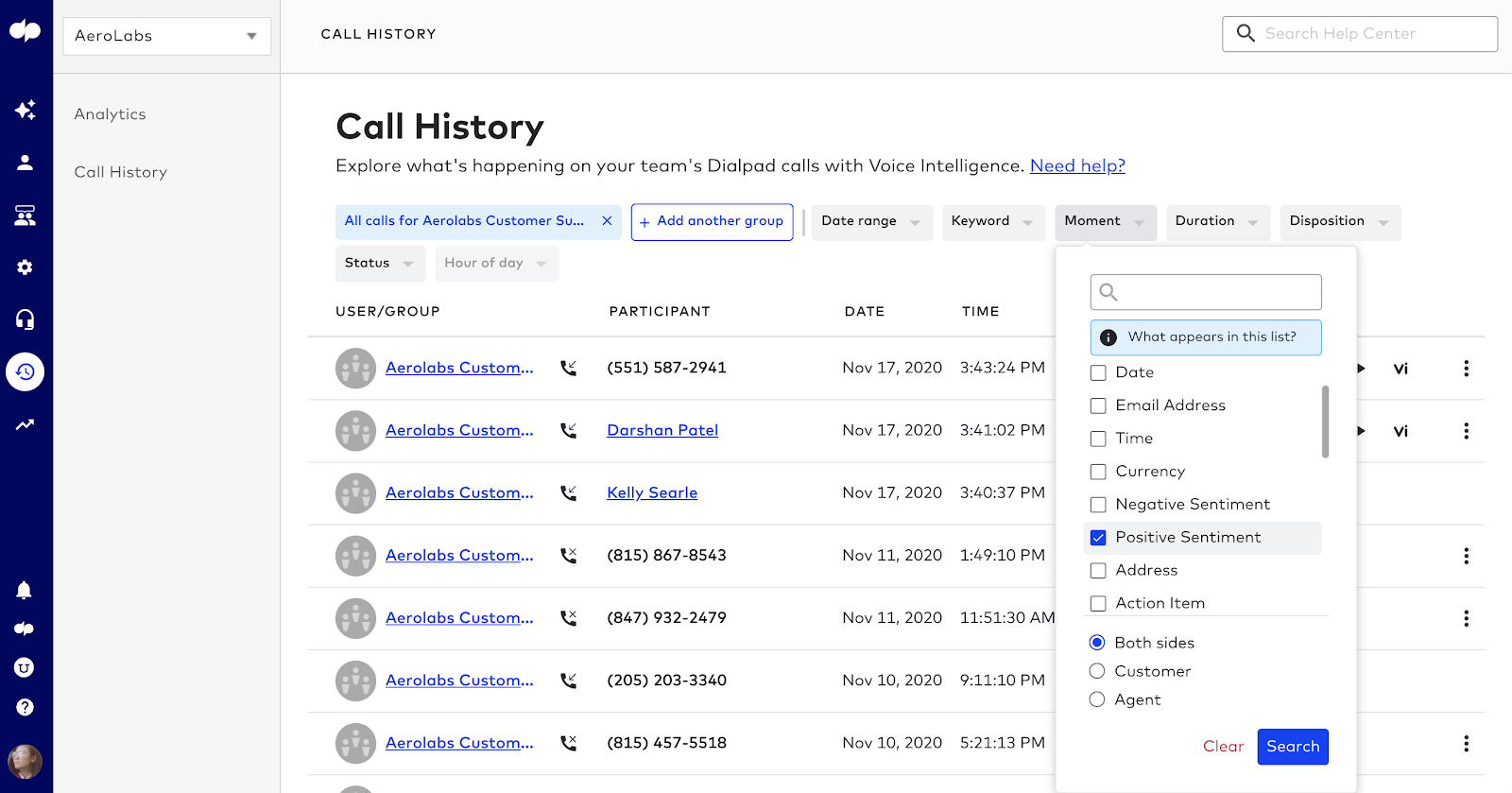
Task: Open the Disposition filter dropdown
Action: tap(1340, 222)
